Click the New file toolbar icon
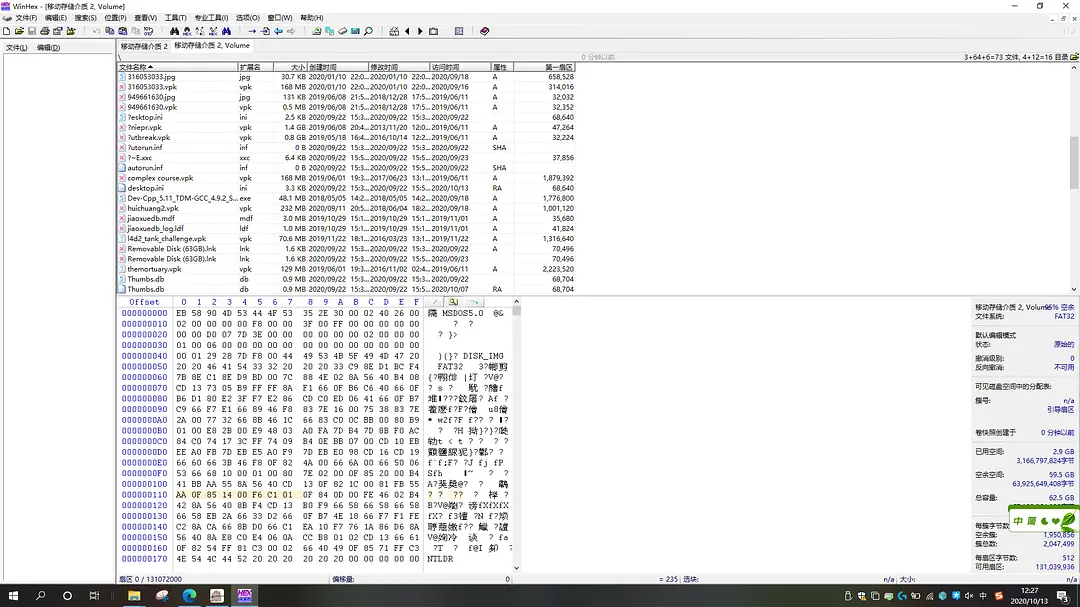This screenshot has width=1080, height=607. point(6,31)
